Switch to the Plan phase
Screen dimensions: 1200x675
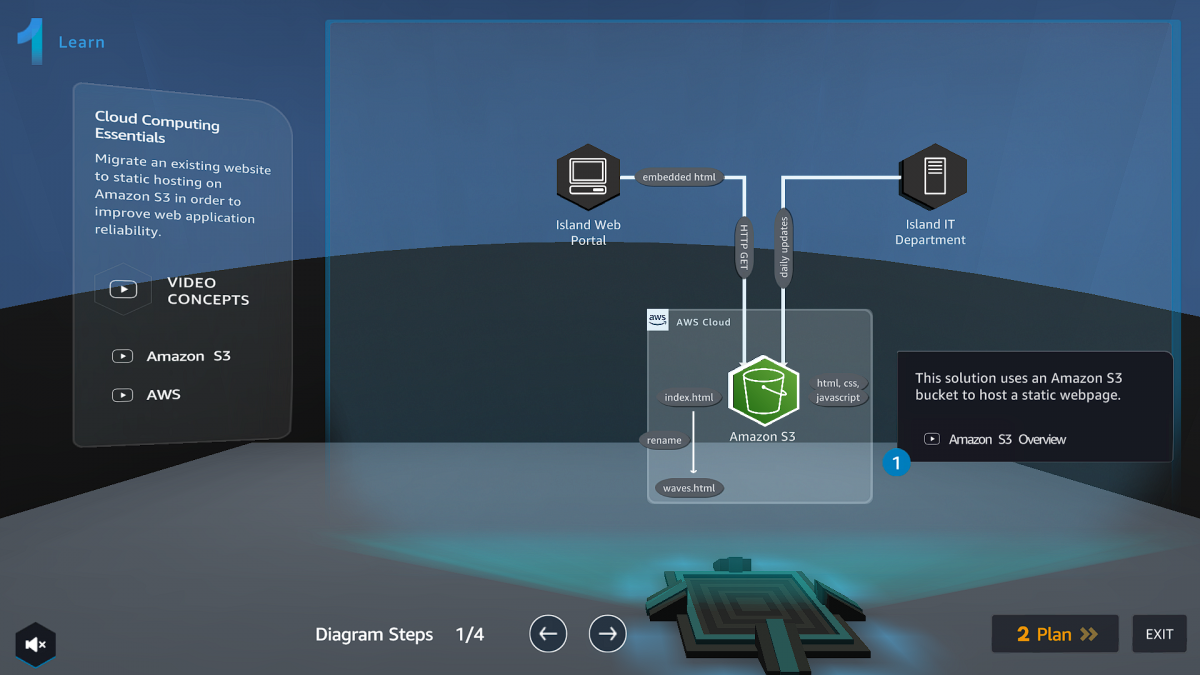[x=1054, y=633]
